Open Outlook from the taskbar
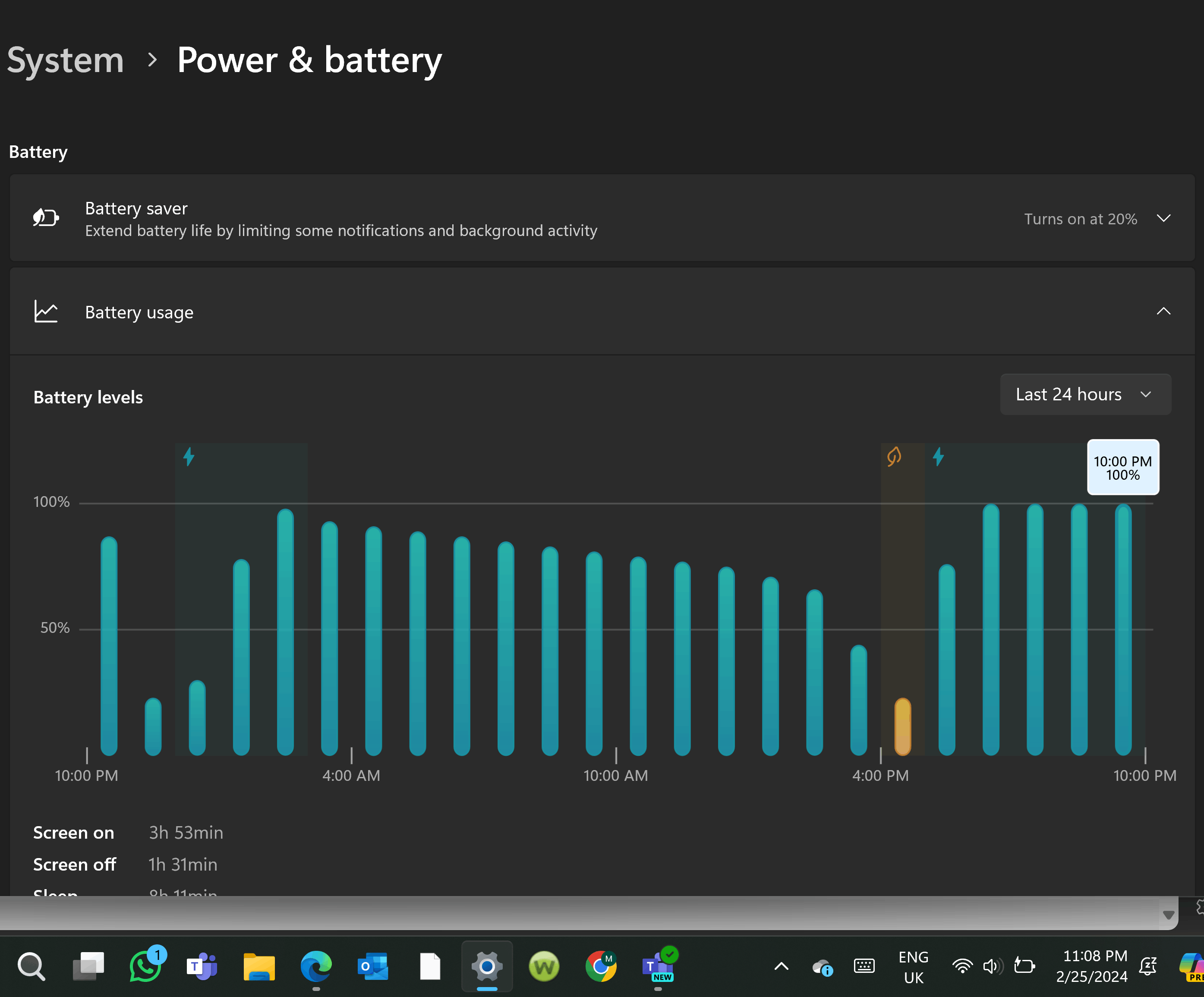The height and width of the screenshot is (997, 1204). coord(373,967)
